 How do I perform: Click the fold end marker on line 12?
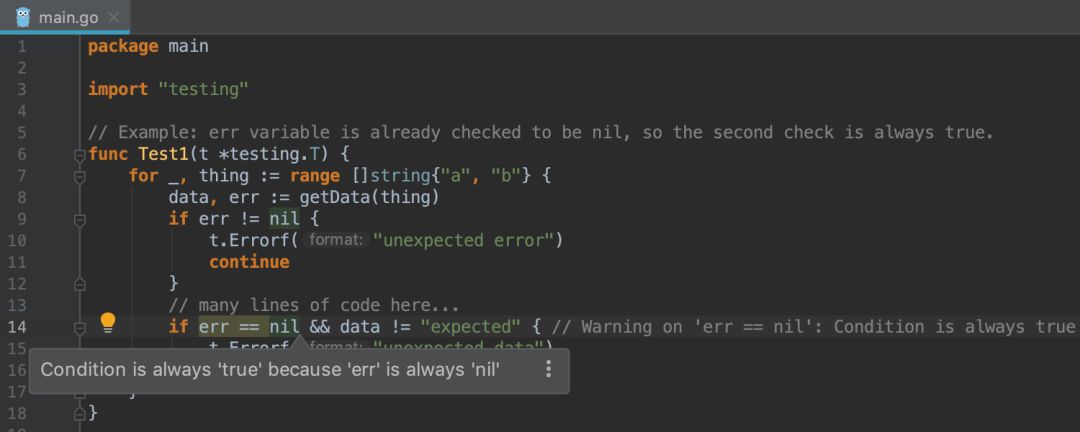click(x=79, y=284)
